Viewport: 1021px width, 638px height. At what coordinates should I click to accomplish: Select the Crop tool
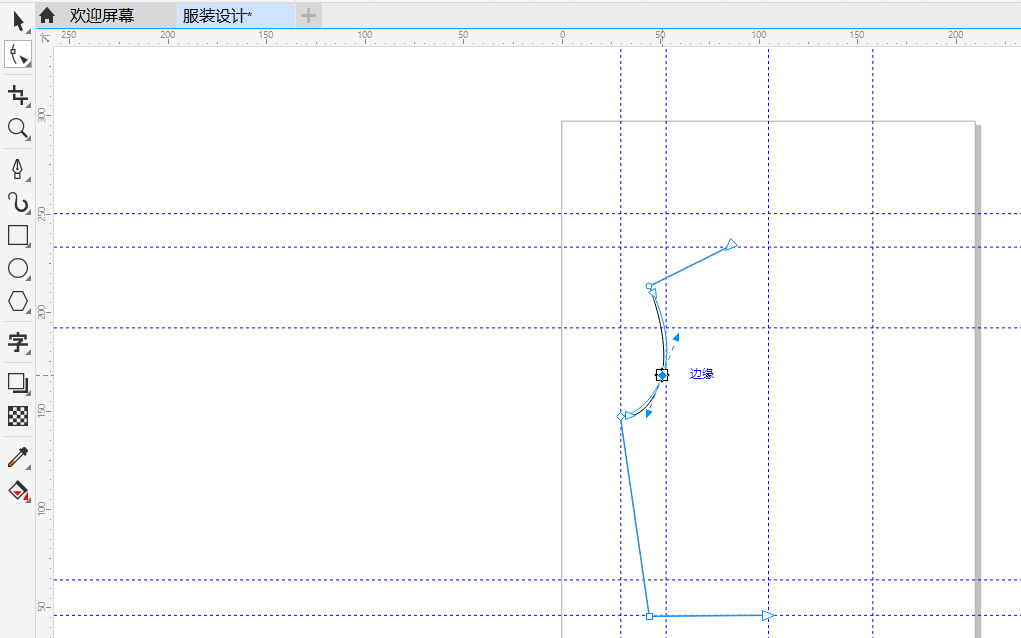pos(17,93)
